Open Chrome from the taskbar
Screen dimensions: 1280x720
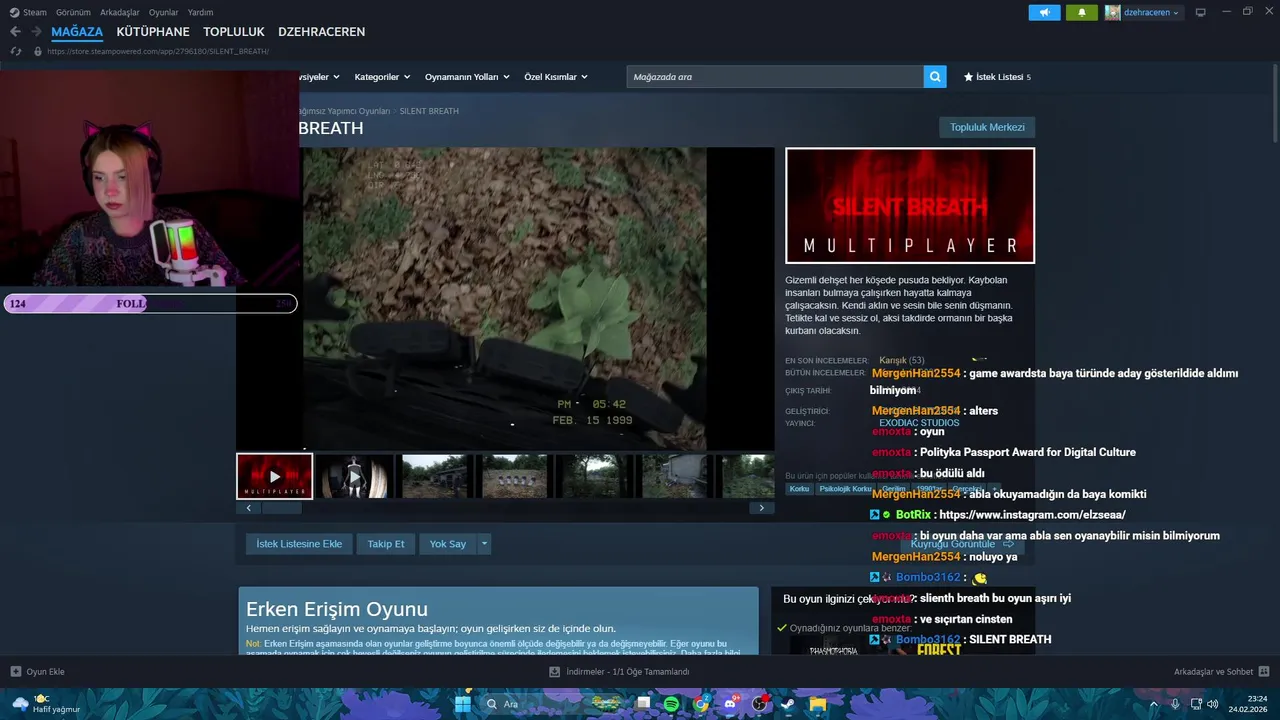click(701, 704)
